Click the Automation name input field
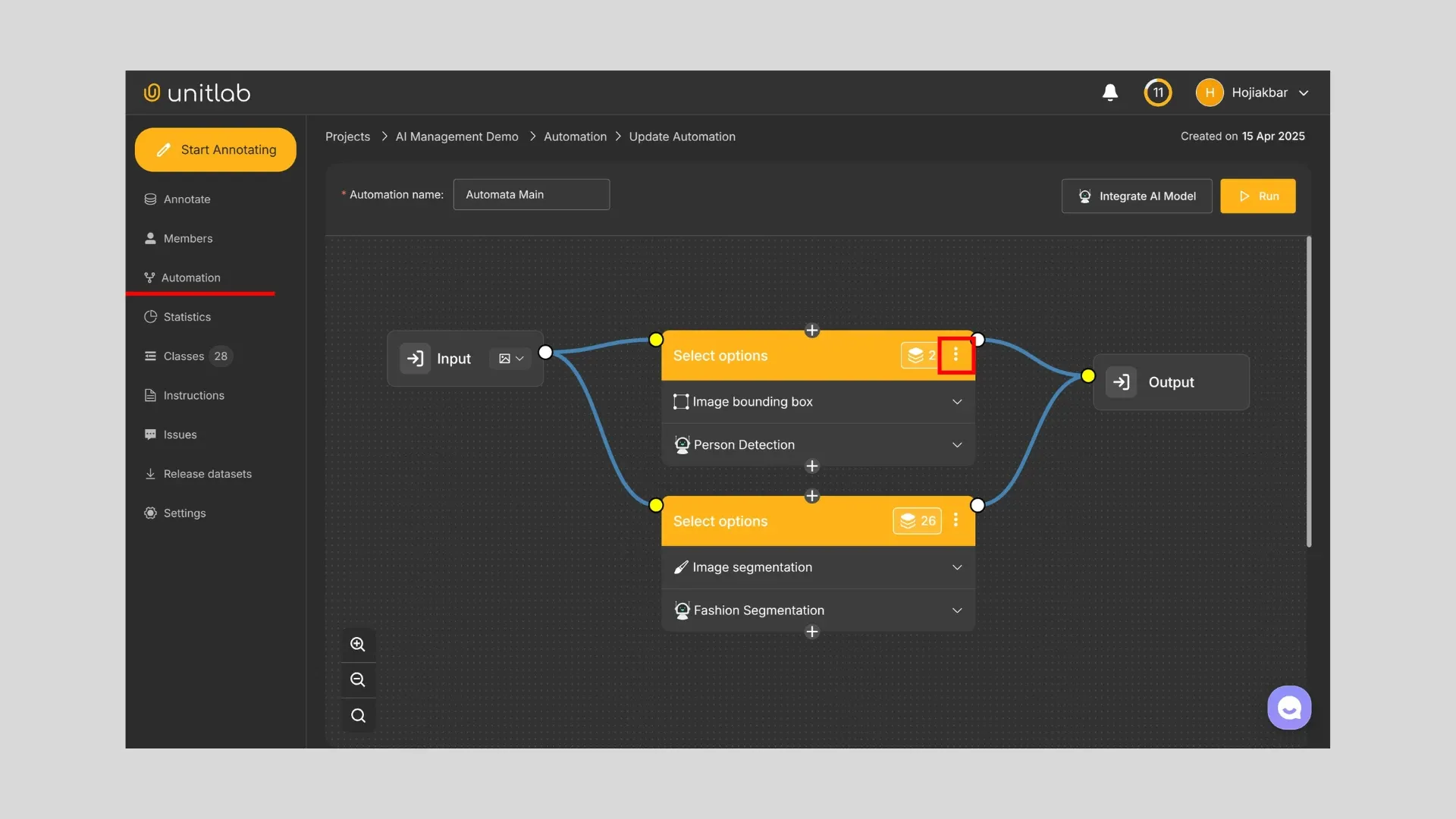Image resolution: width=1456 pixels, height=819 pixels. (531, 194)
